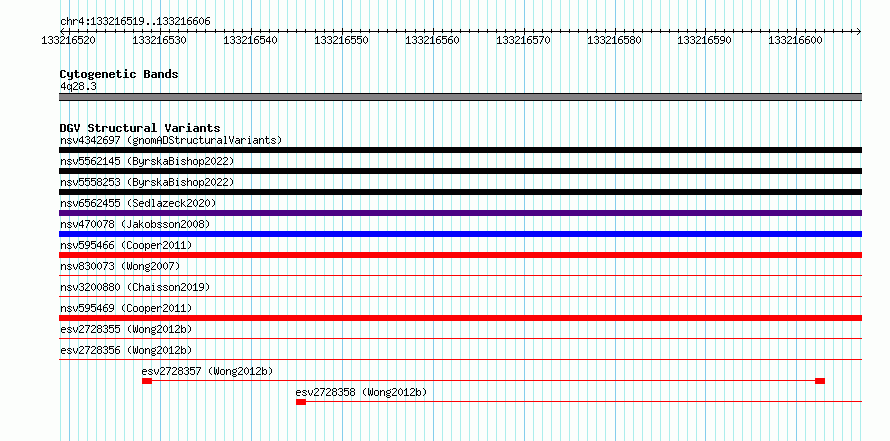Click ruler position 133216520

pos(69,40)
